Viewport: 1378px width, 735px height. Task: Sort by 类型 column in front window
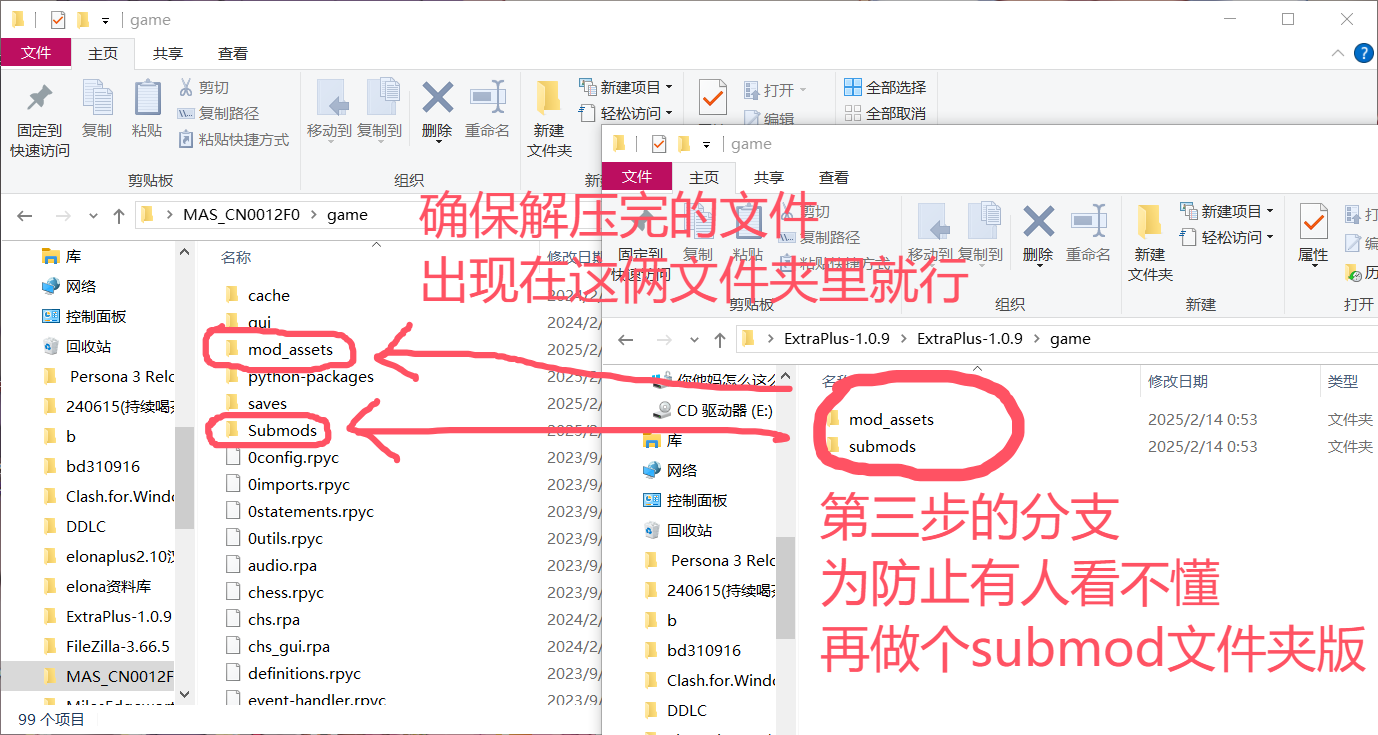tap(1343, 381)
